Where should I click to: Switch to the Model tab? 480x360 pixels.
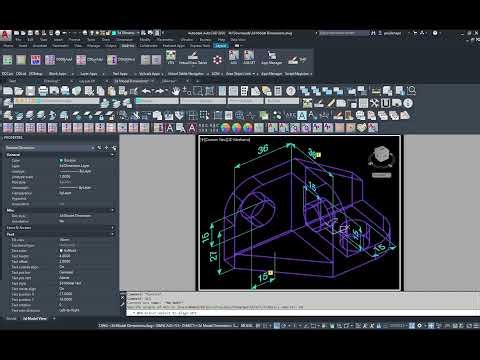coord(11,319)
